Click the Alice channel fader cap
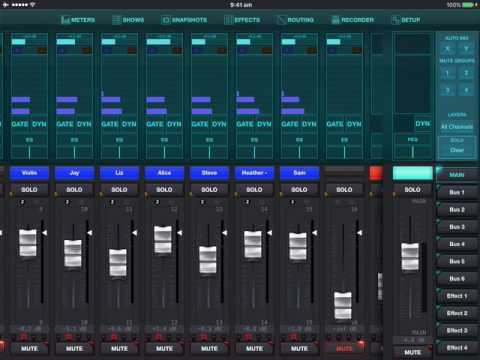This screenshot has height=360, width=480. pos(163,239)
